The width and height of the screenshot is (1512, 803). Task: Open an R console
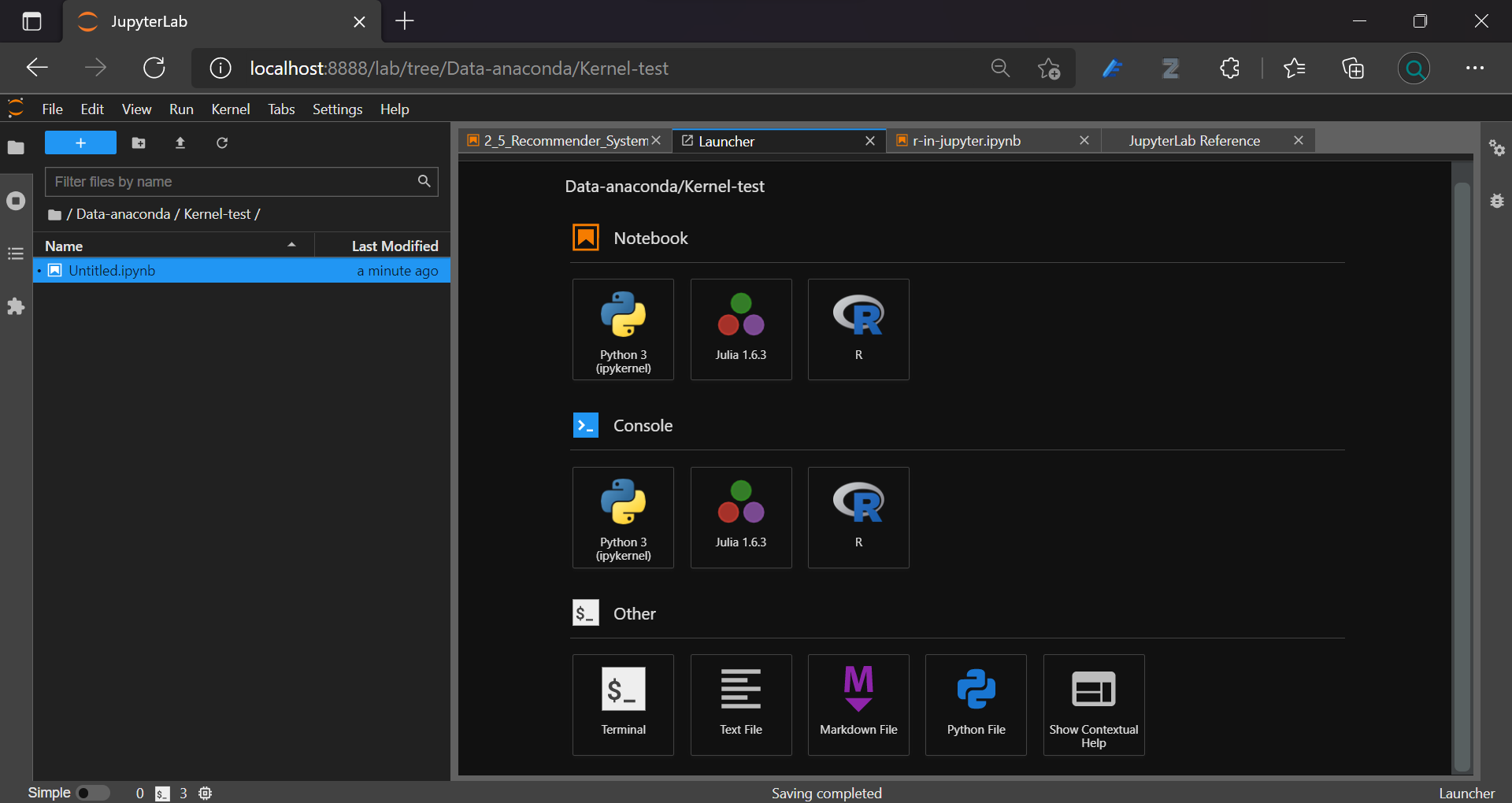click(x=858, y=517)
